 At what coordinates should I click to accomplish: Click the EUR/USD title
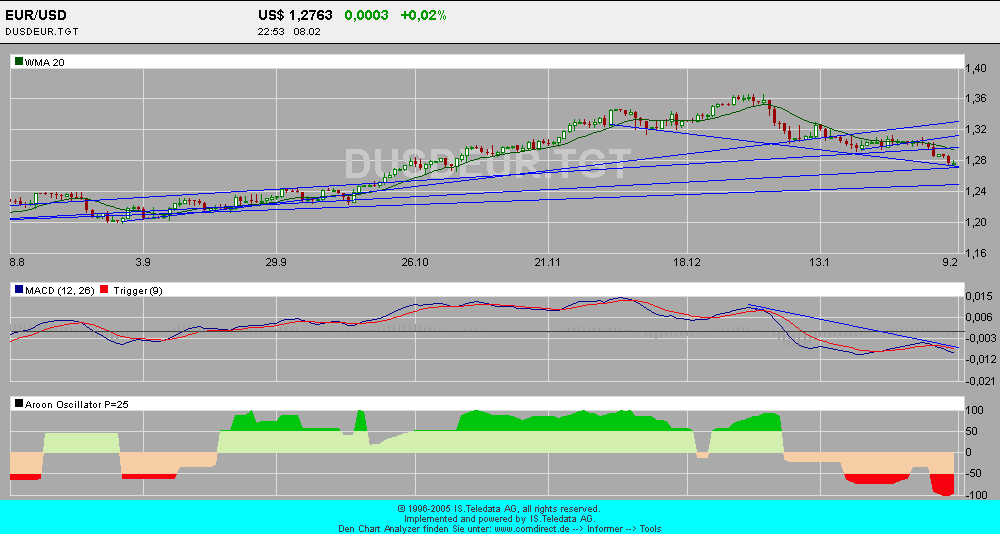pyautogui.click(x=36, y=15)
